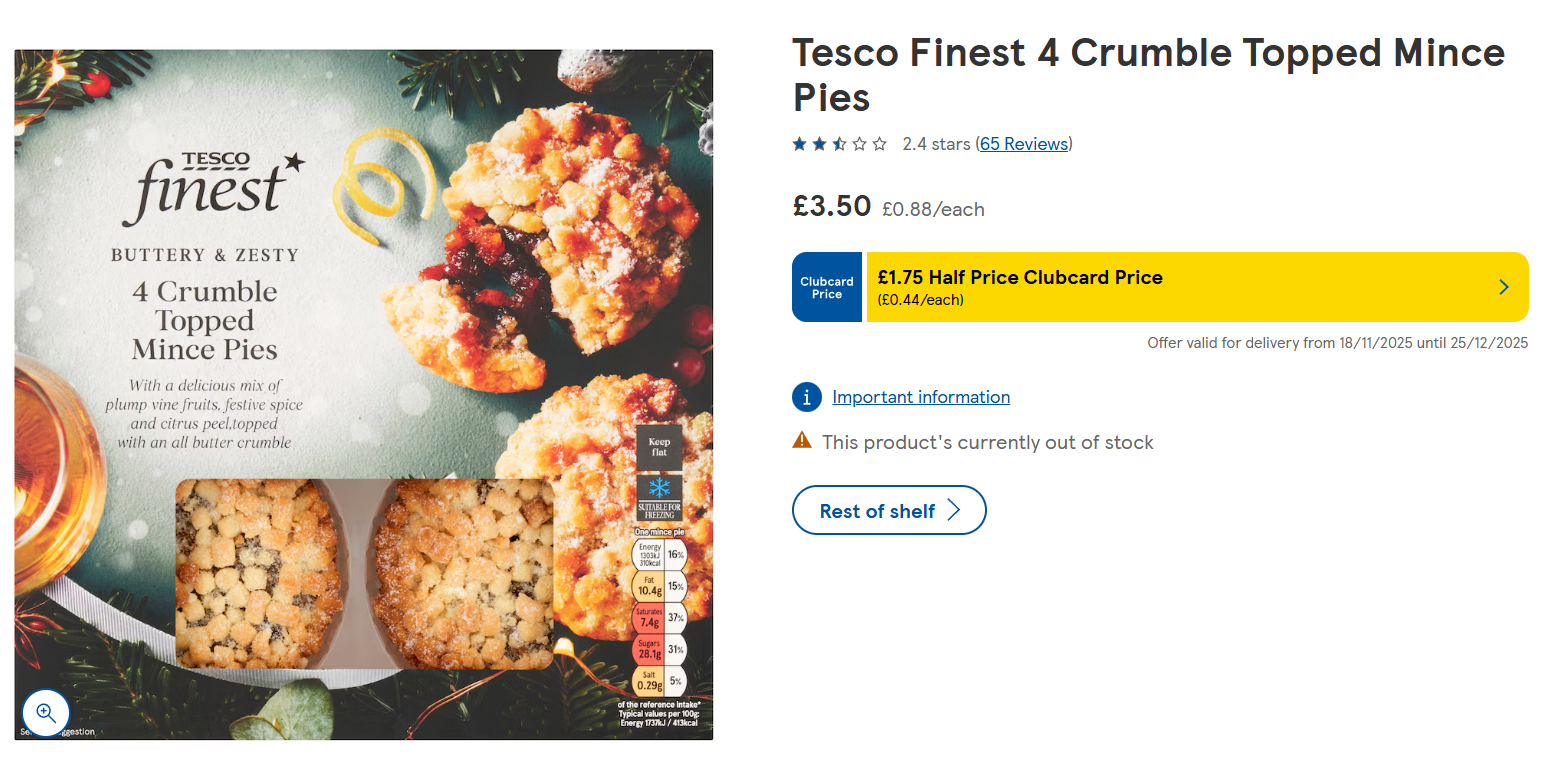The height and width of the screenshot is (776, 1555).
Task: Click the chevron inside Rest of shelf
Action: pos(954,511)
